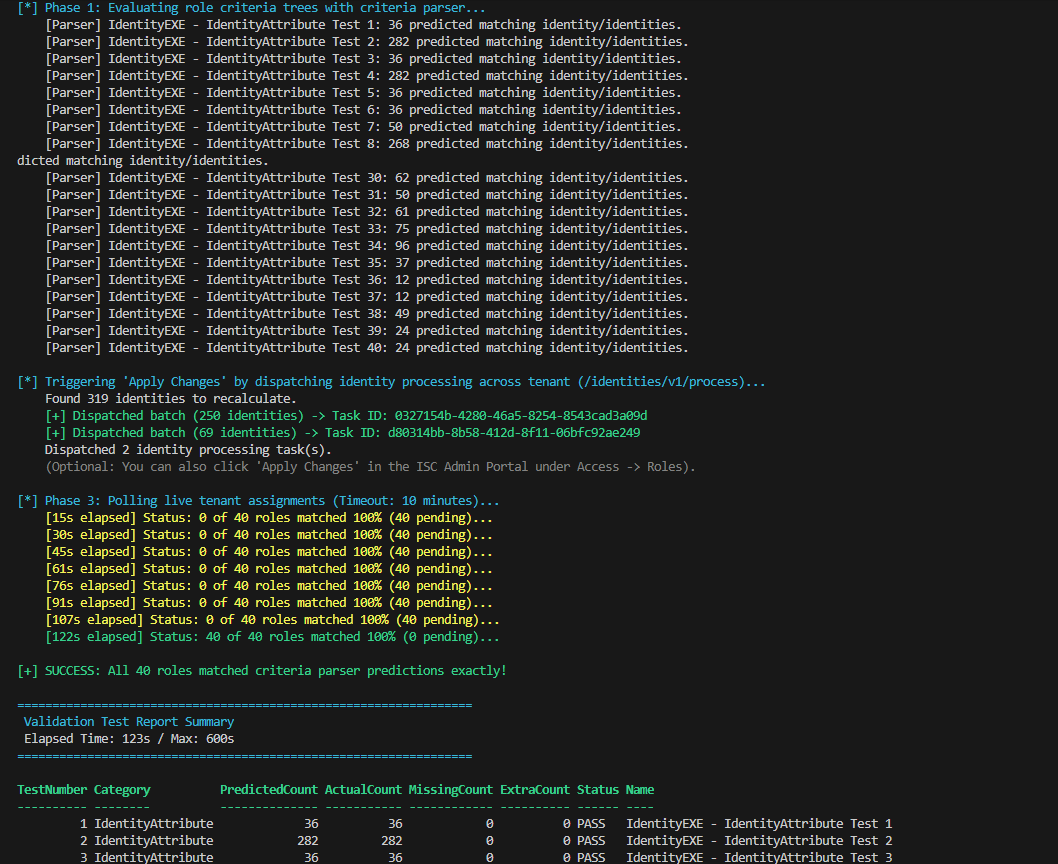The width and height of the screenshot is (1058, 864).
Task: Click the second Task ID d80314bb-8b58 text
Action: coord(513,433)
